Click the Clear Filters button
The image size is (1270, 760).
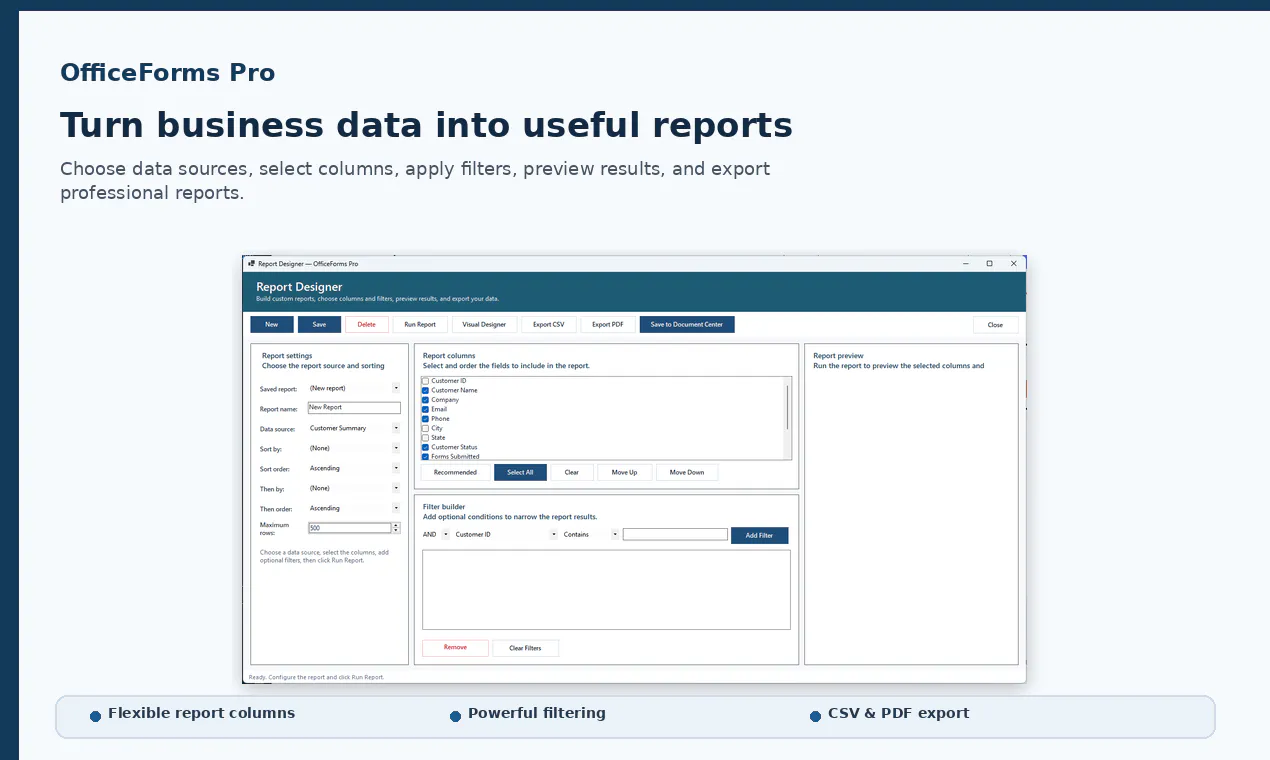click(525, 648)
